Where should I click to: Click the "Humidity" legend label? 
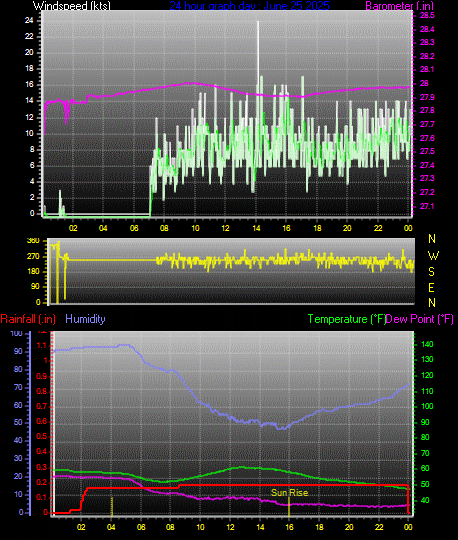pos(85,319)
